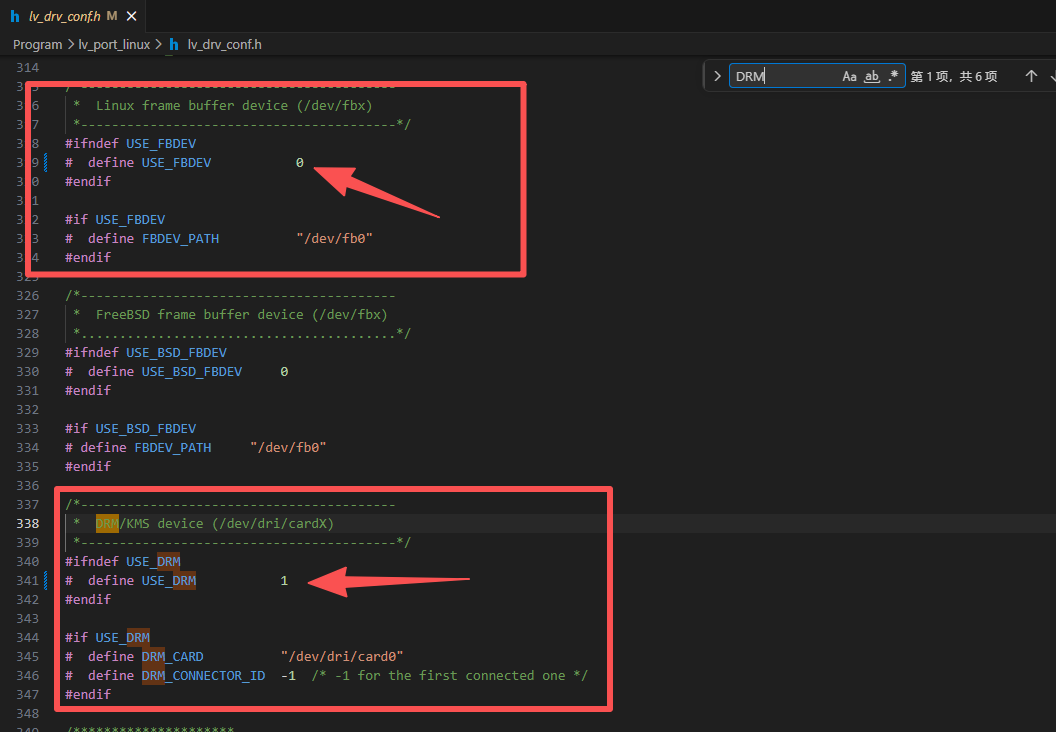The image size is (1056, 732).
Task: Open the Program breadcrumb folder
Action: click(38, 44)
